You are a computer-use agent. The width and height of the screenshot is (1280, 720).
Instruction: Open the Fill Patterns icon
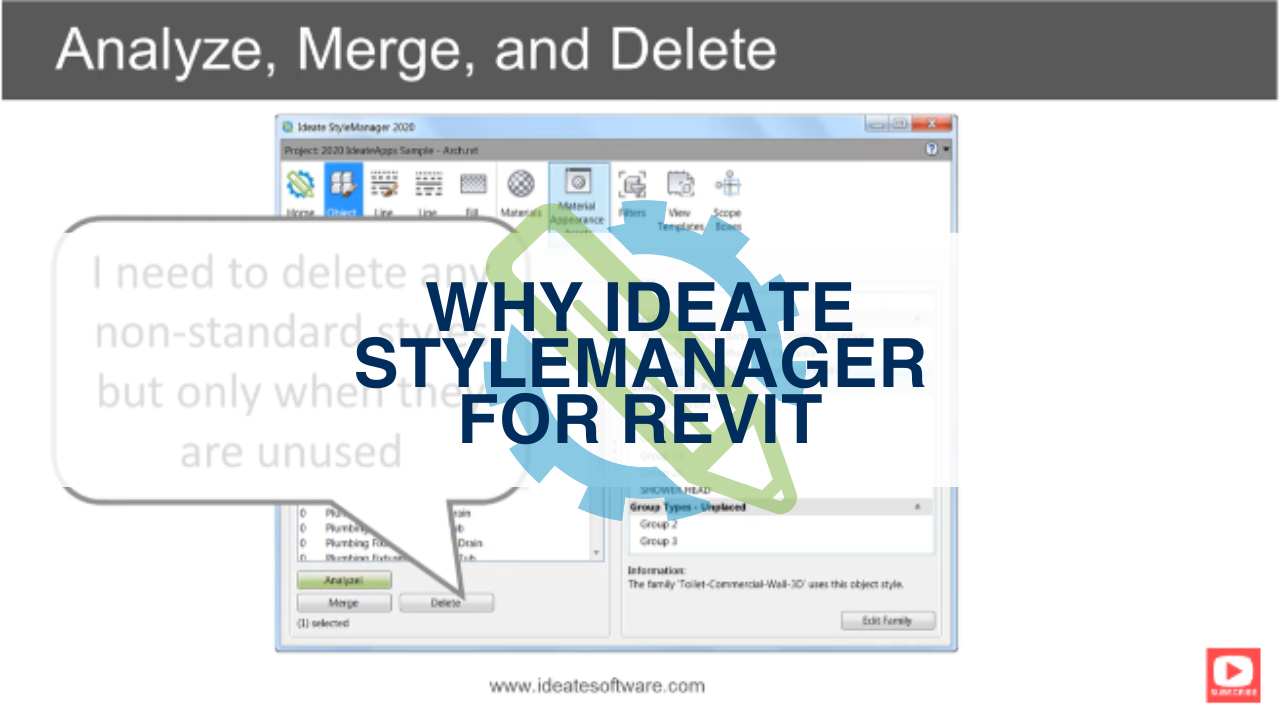473,184
